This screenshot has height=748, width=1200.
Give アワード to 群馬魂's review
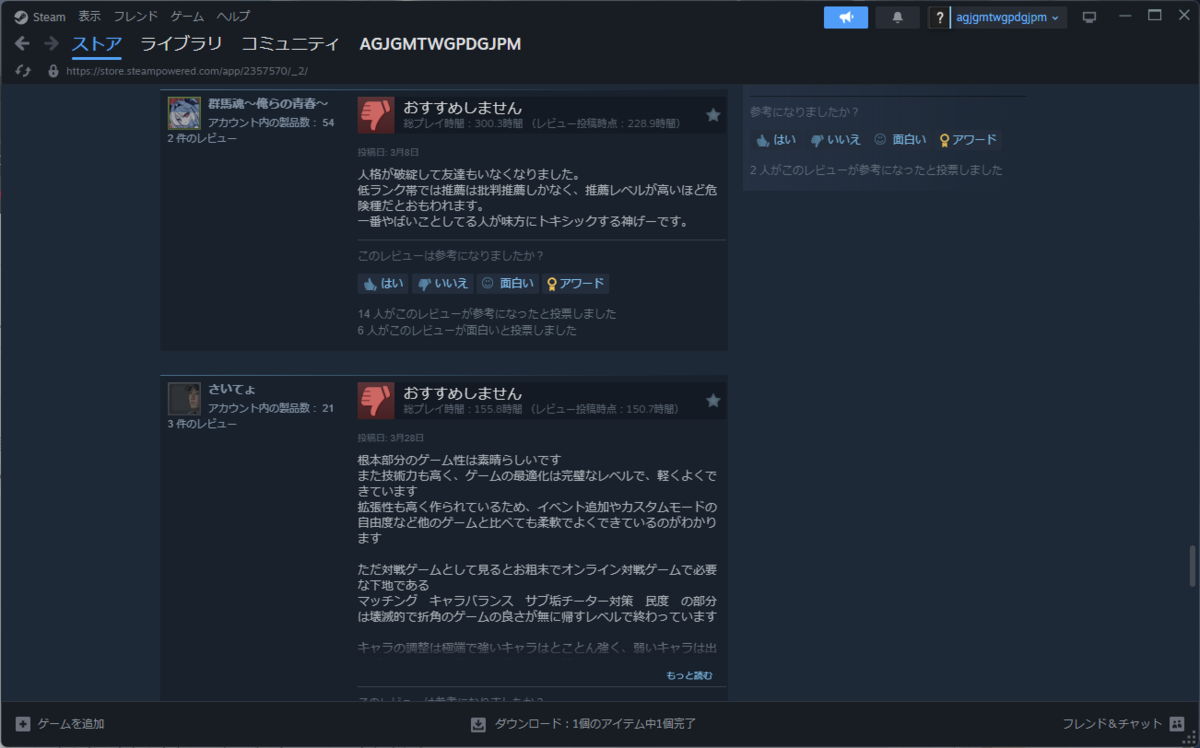click(575, 283)
